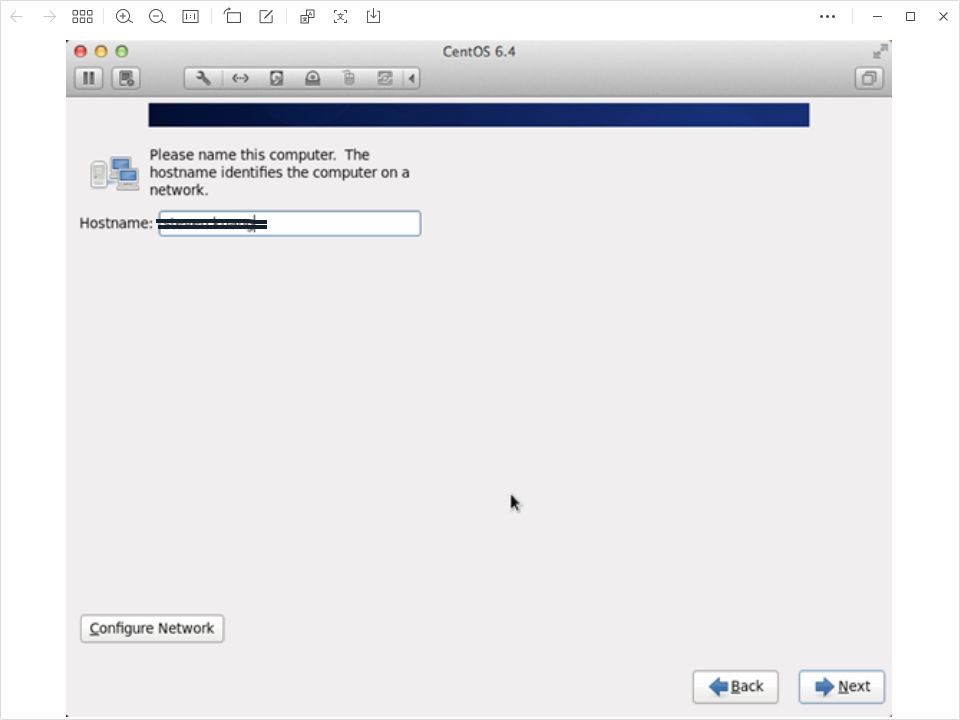
Task: Click the network adapter arrows icon
Action: coord(240,78)
